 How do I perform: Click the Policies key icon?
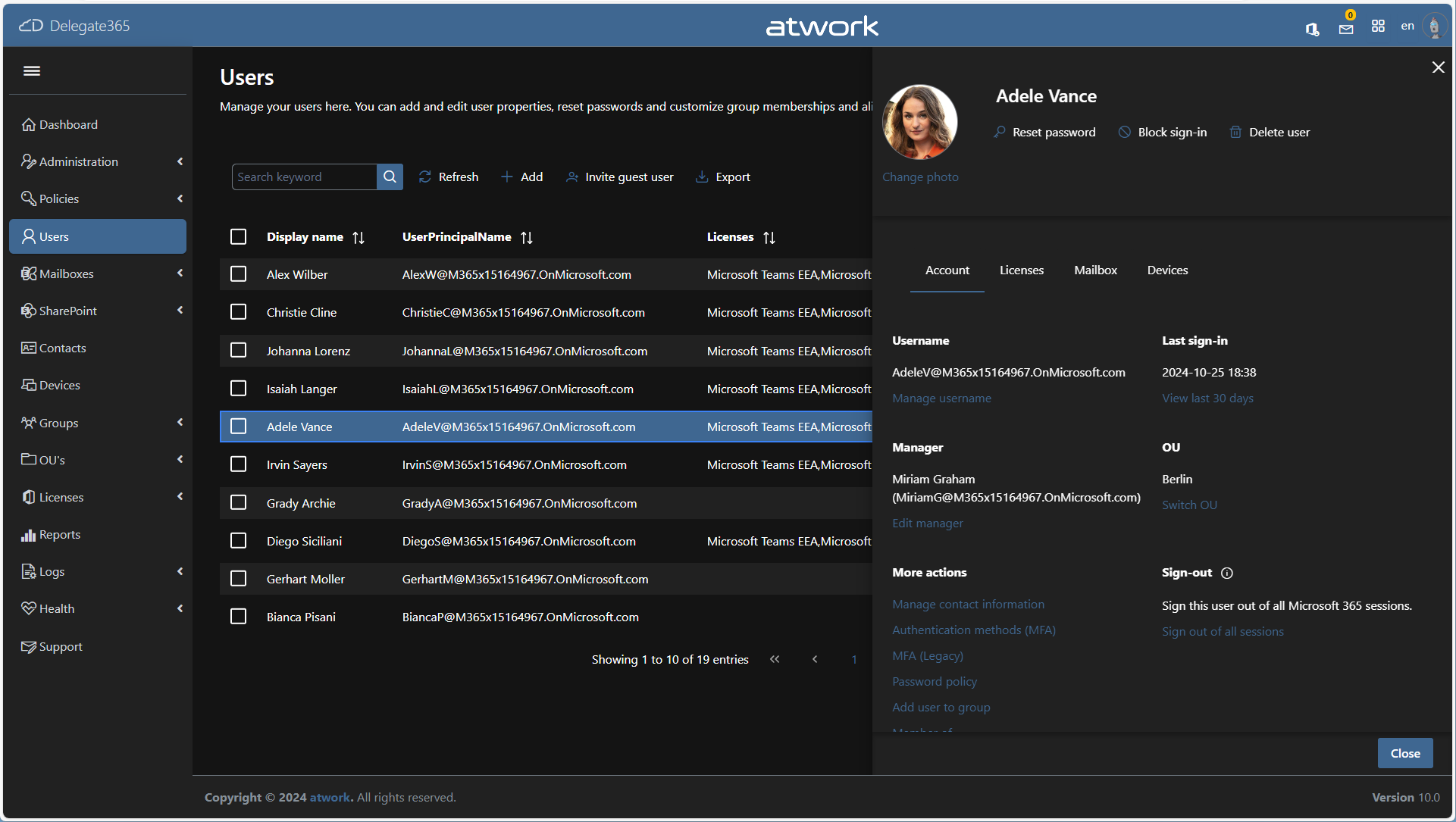[x=29, y=198]
